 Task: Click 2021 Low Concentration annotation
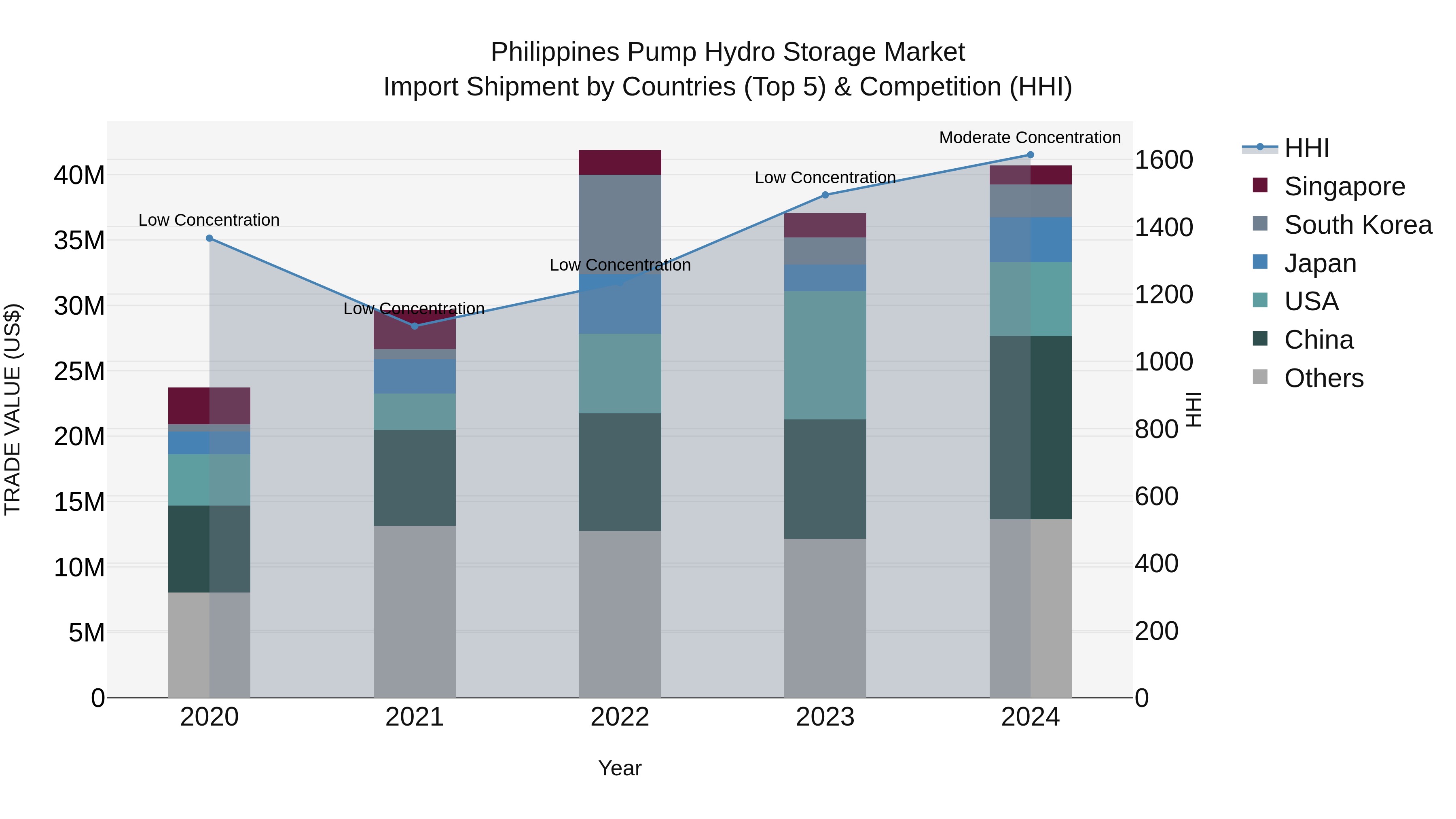point(414,309)
